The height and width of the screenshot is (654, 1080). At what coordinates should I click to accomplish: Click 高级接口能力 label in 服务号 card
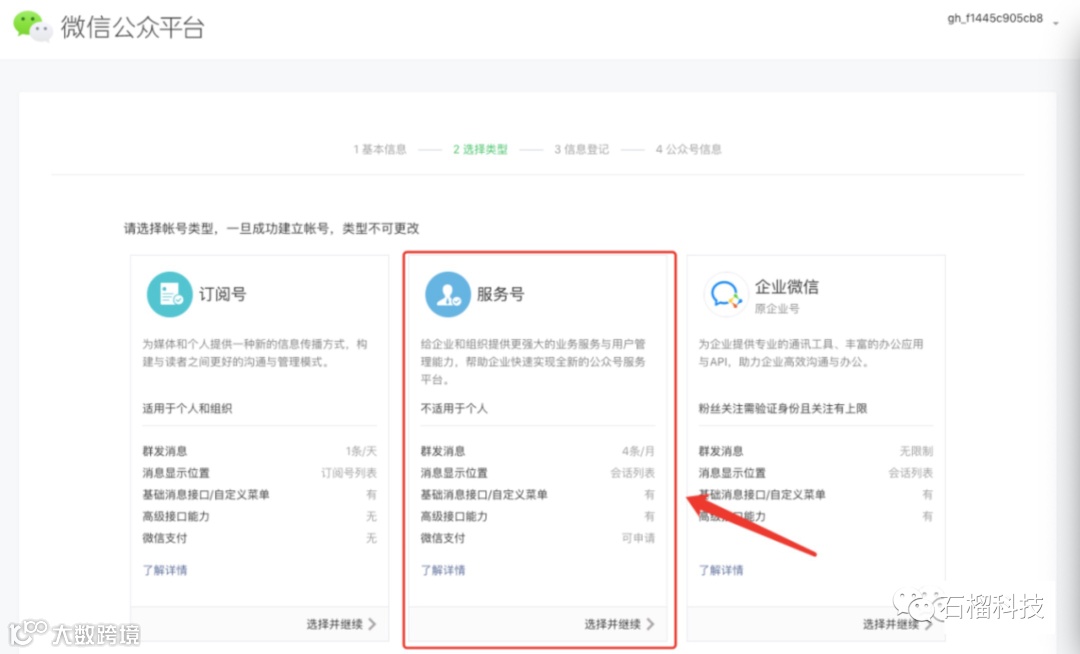tap(454, 516)
